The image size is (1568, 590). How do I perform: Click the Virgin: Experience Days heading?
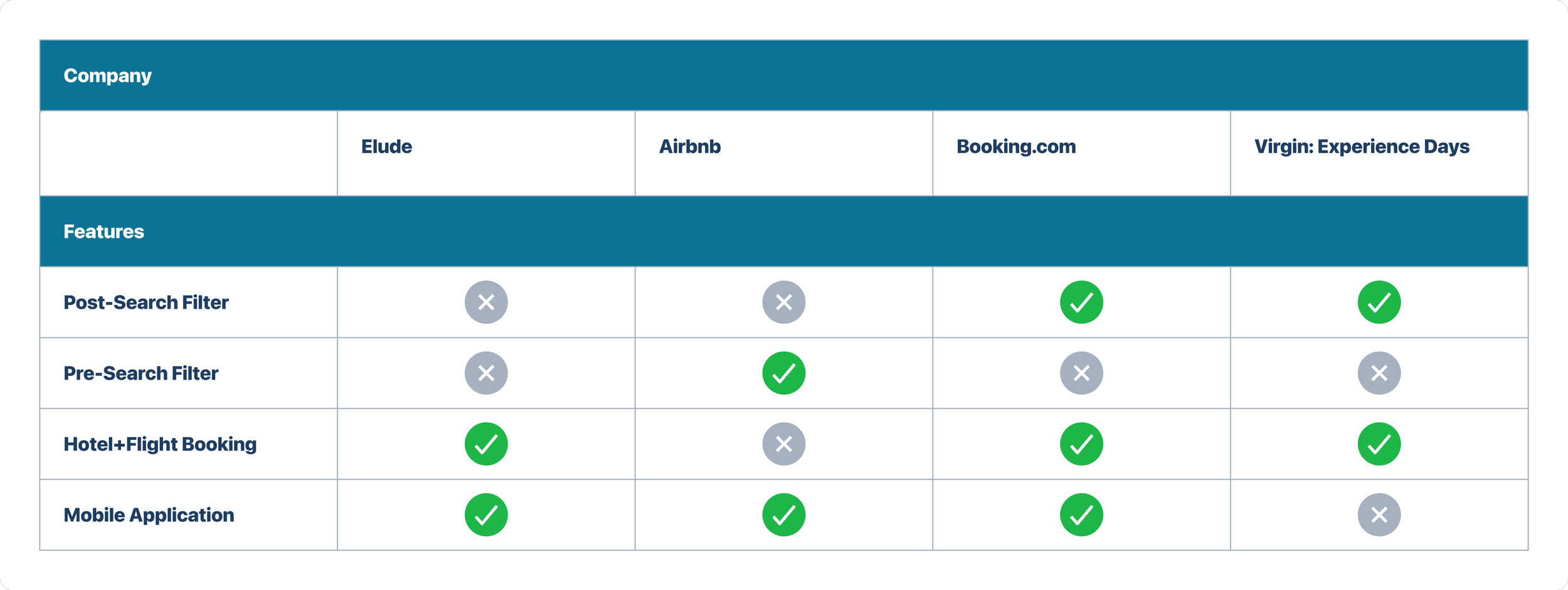(x=1362, y=146)
